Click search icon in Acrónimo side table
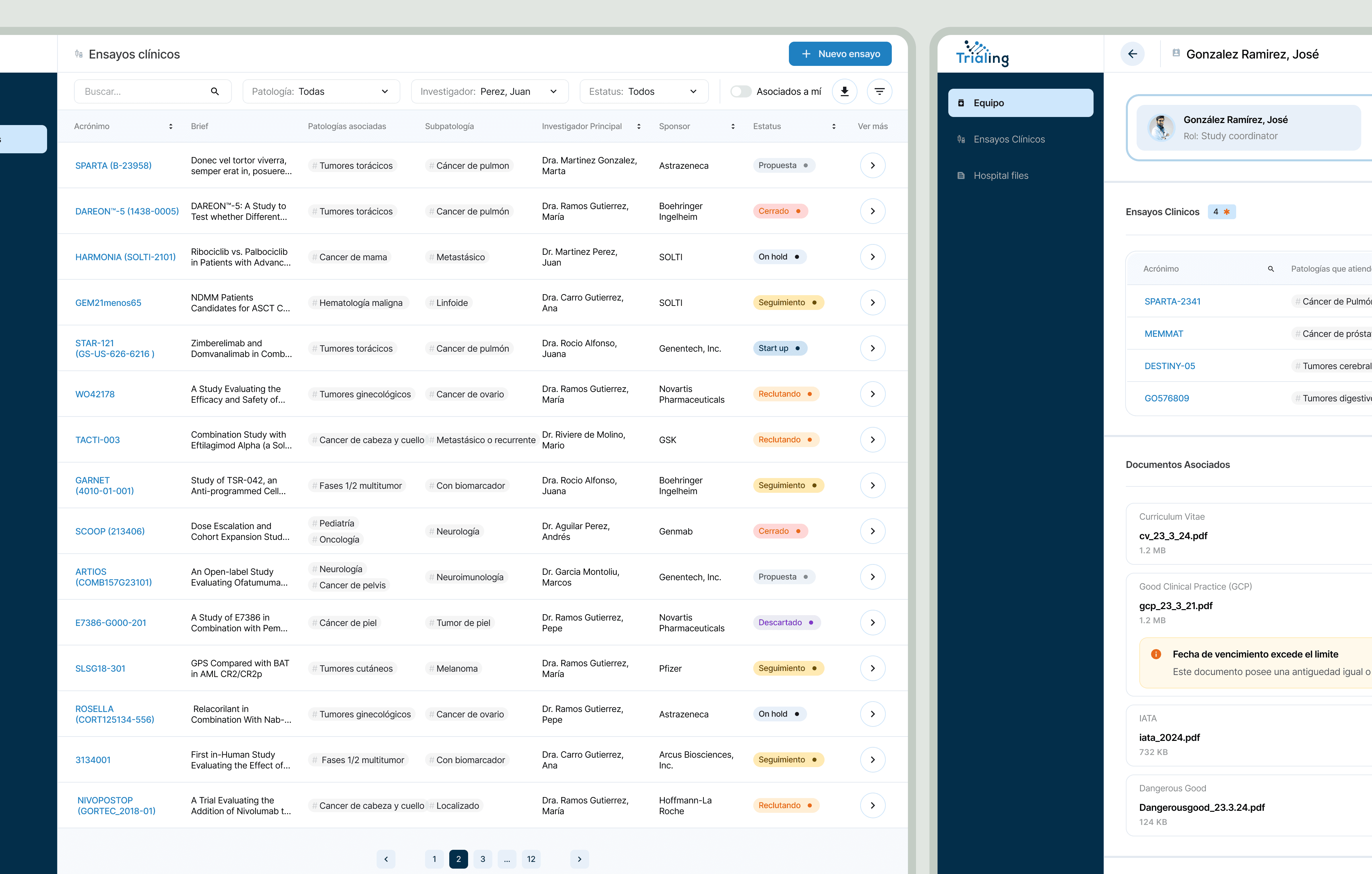The width and height of the screenshot is (1372, 874). [1270, 269]
